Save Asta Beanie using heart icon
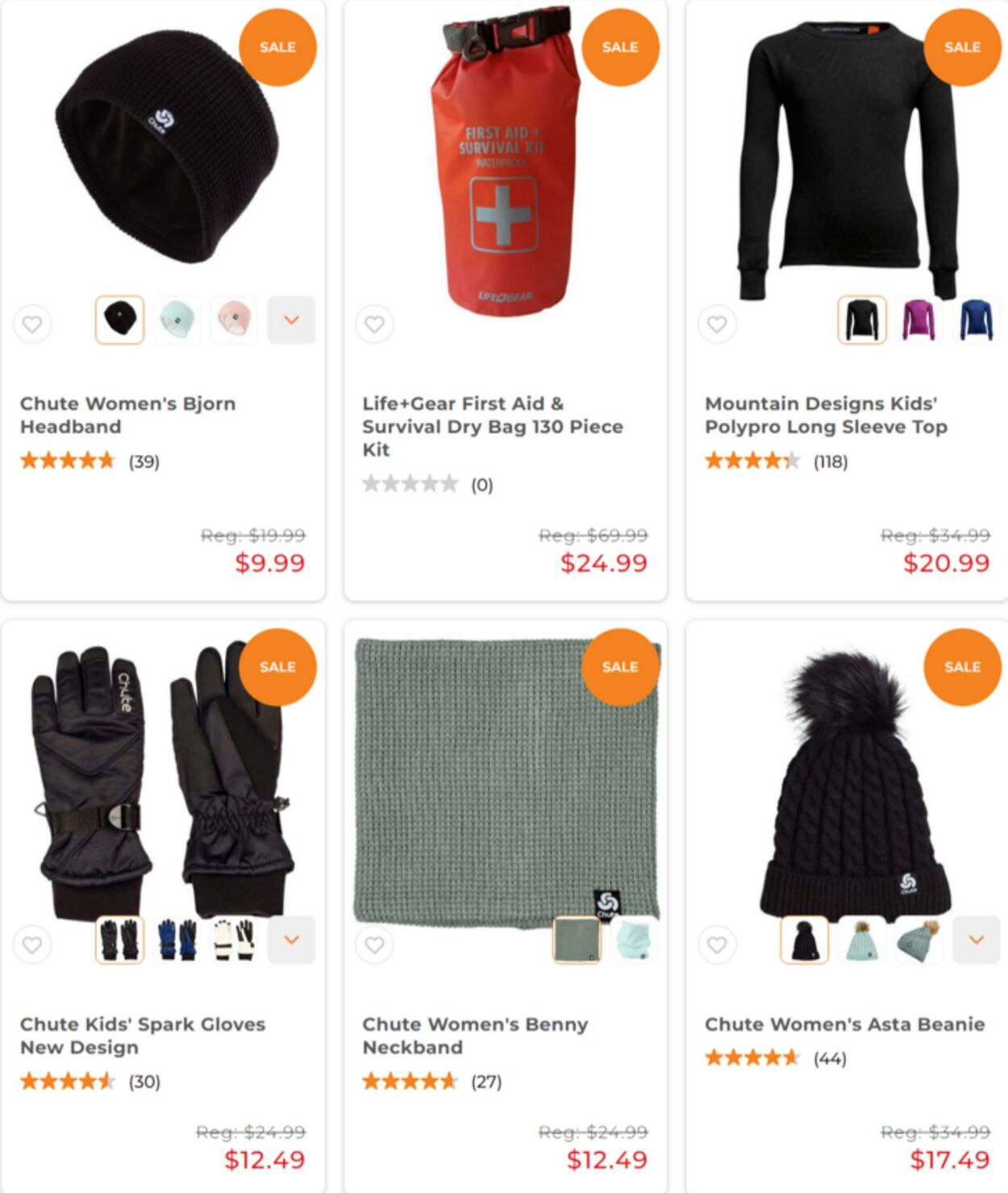1008x1193 pixels. coord(717,945)
